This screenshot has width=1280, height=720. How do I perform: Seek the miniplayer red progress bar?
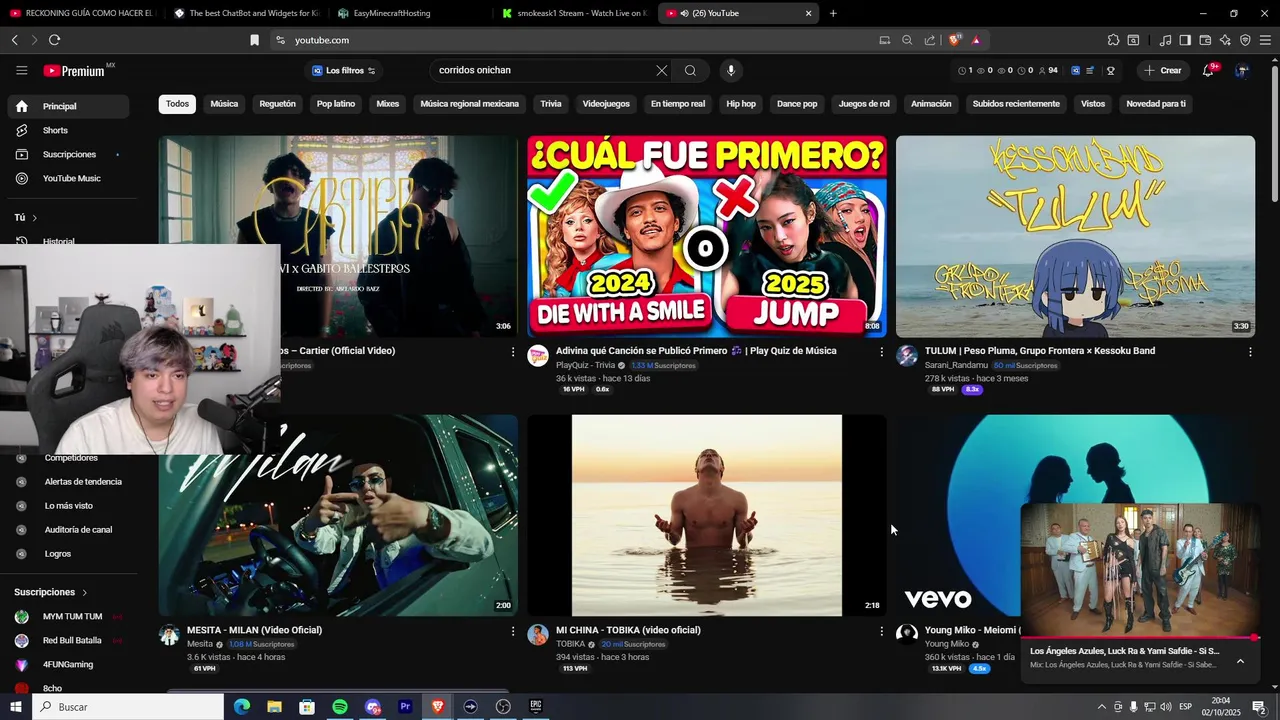tap(1139, 637)
